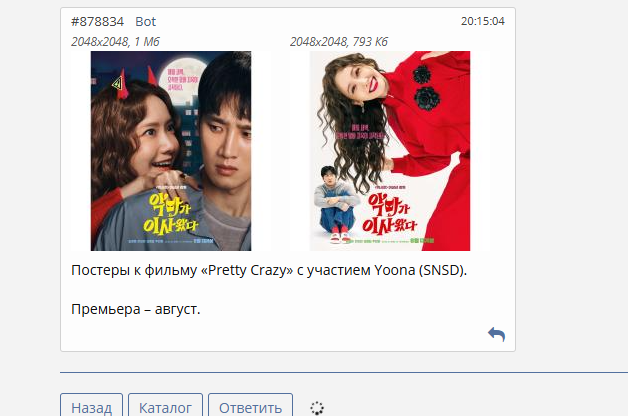Image resolution: width=628 pixels, height=416 pixels.
Task: Click the Ответить button
Action: 250,406
